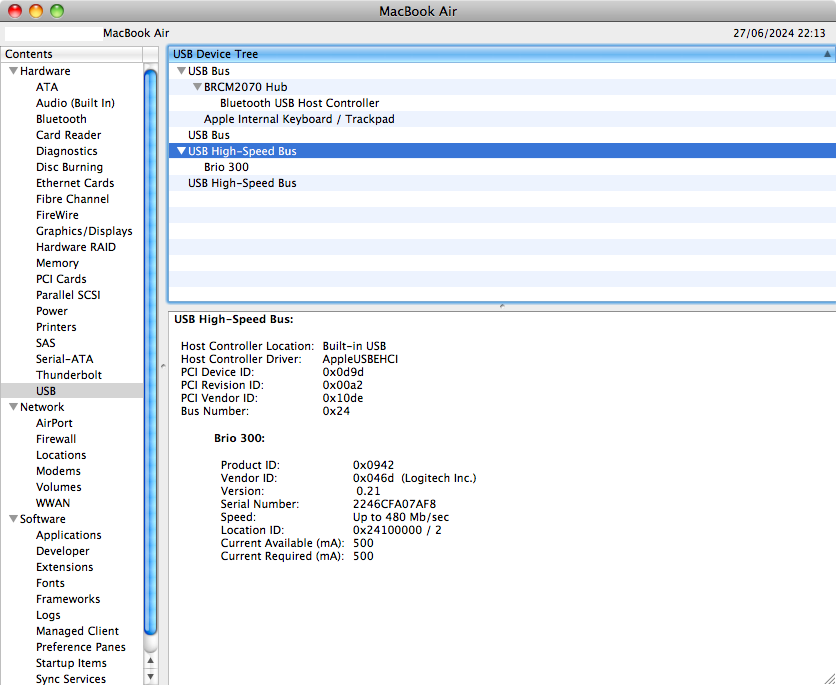The width and height of the screenshot is (836, 685).
Task: Select the Brio 300 device row
Action: point(502,167)
